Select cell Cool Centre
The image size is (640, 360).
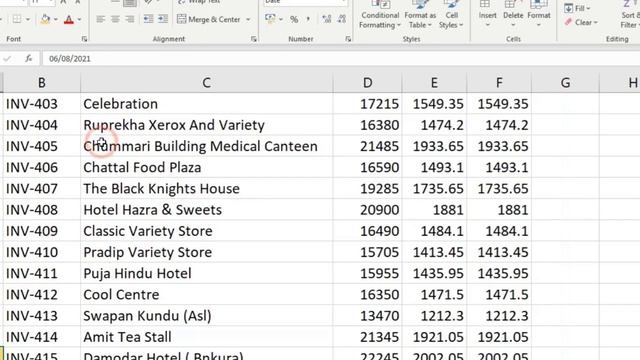pyautogui.click(x=207, y=295)
